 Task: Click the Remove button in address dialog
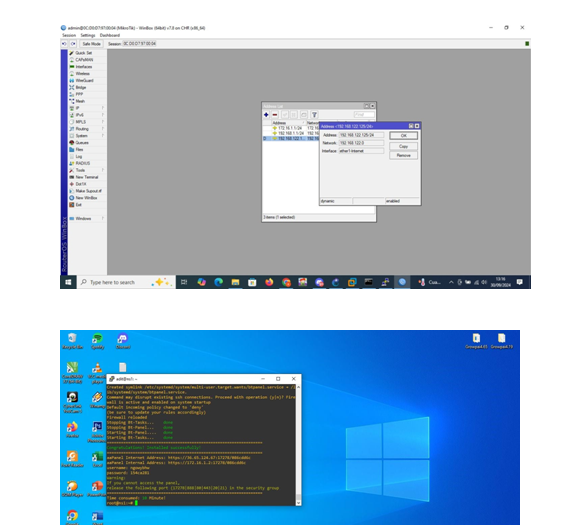[x=404, y=155]
